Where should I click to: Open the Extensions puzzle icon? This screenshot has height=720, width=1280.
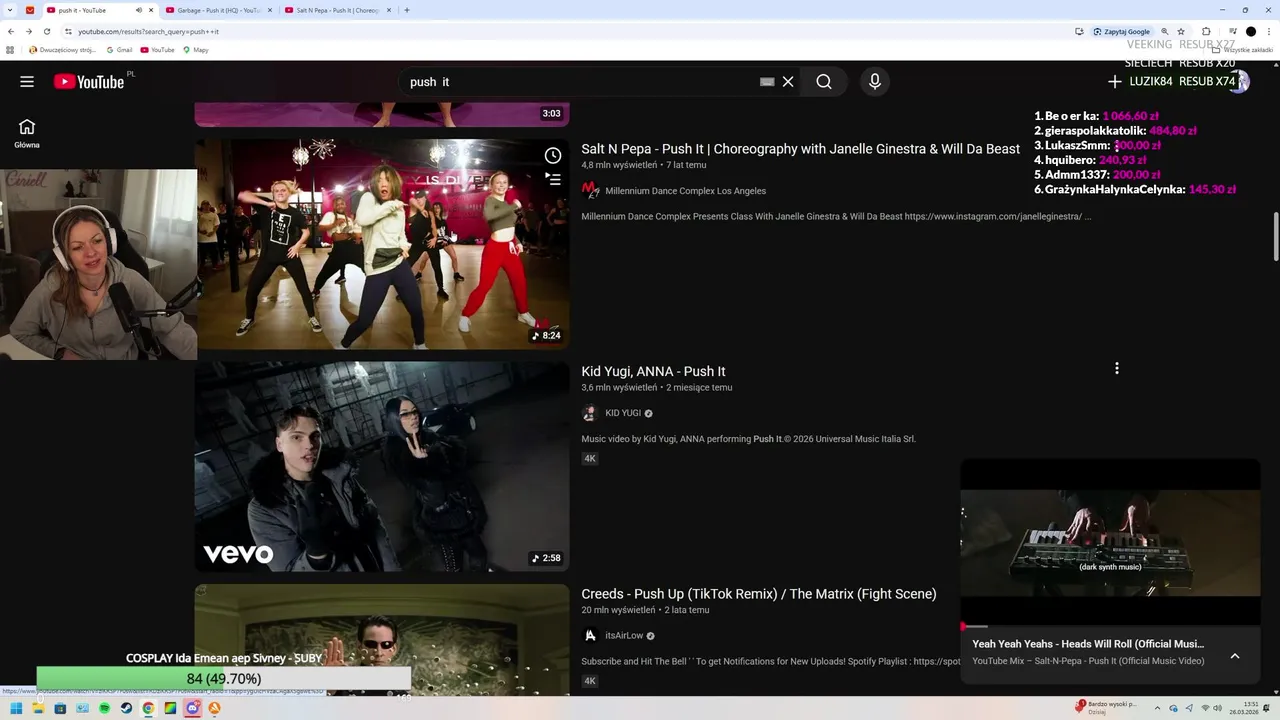pyautogui.click(x=1206, y=31)
